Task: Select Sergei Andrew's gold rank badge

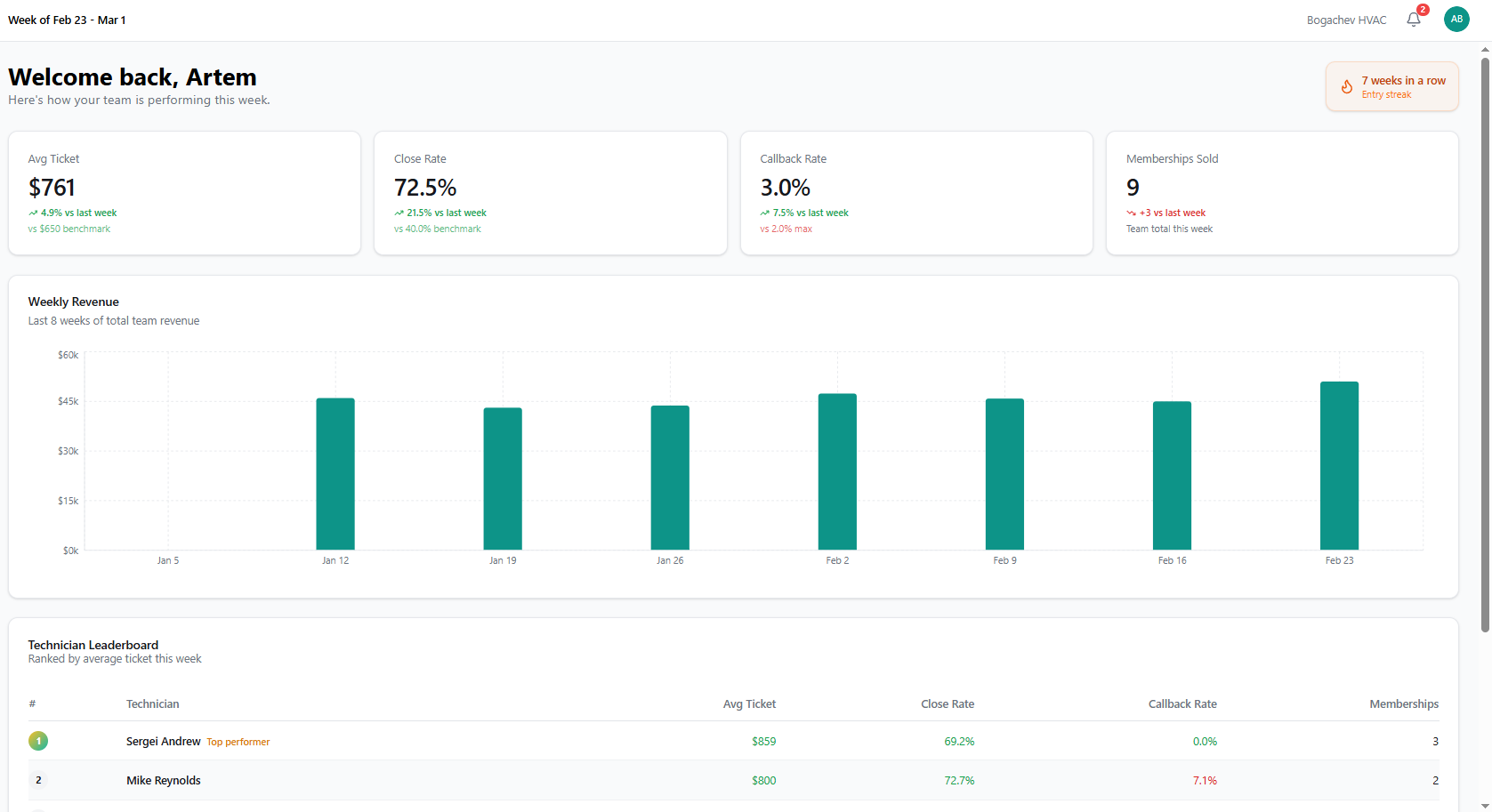Action: coord(38,741)
